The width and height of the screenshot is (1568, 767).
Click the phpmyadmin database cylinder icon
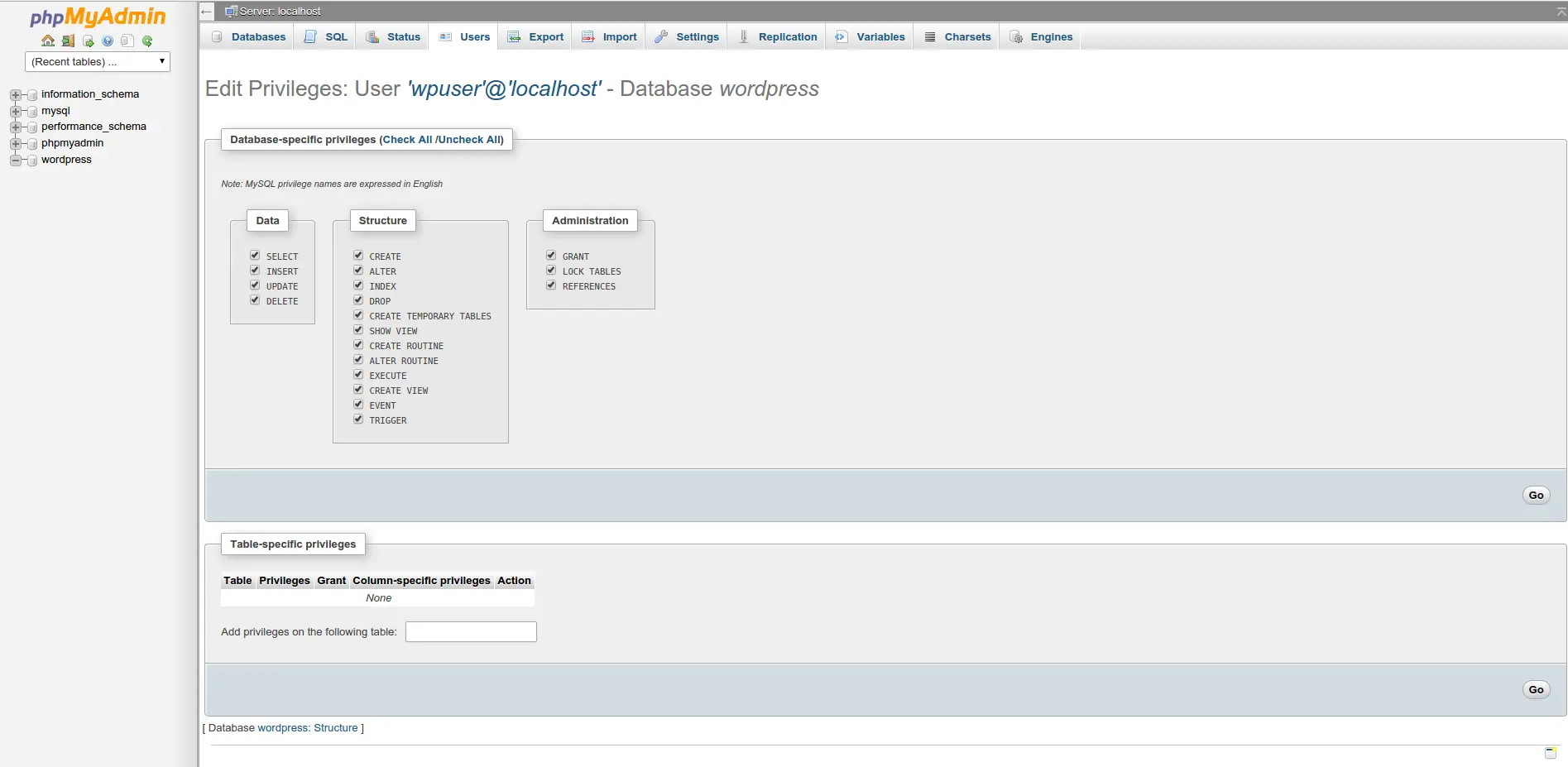point(32,144)
